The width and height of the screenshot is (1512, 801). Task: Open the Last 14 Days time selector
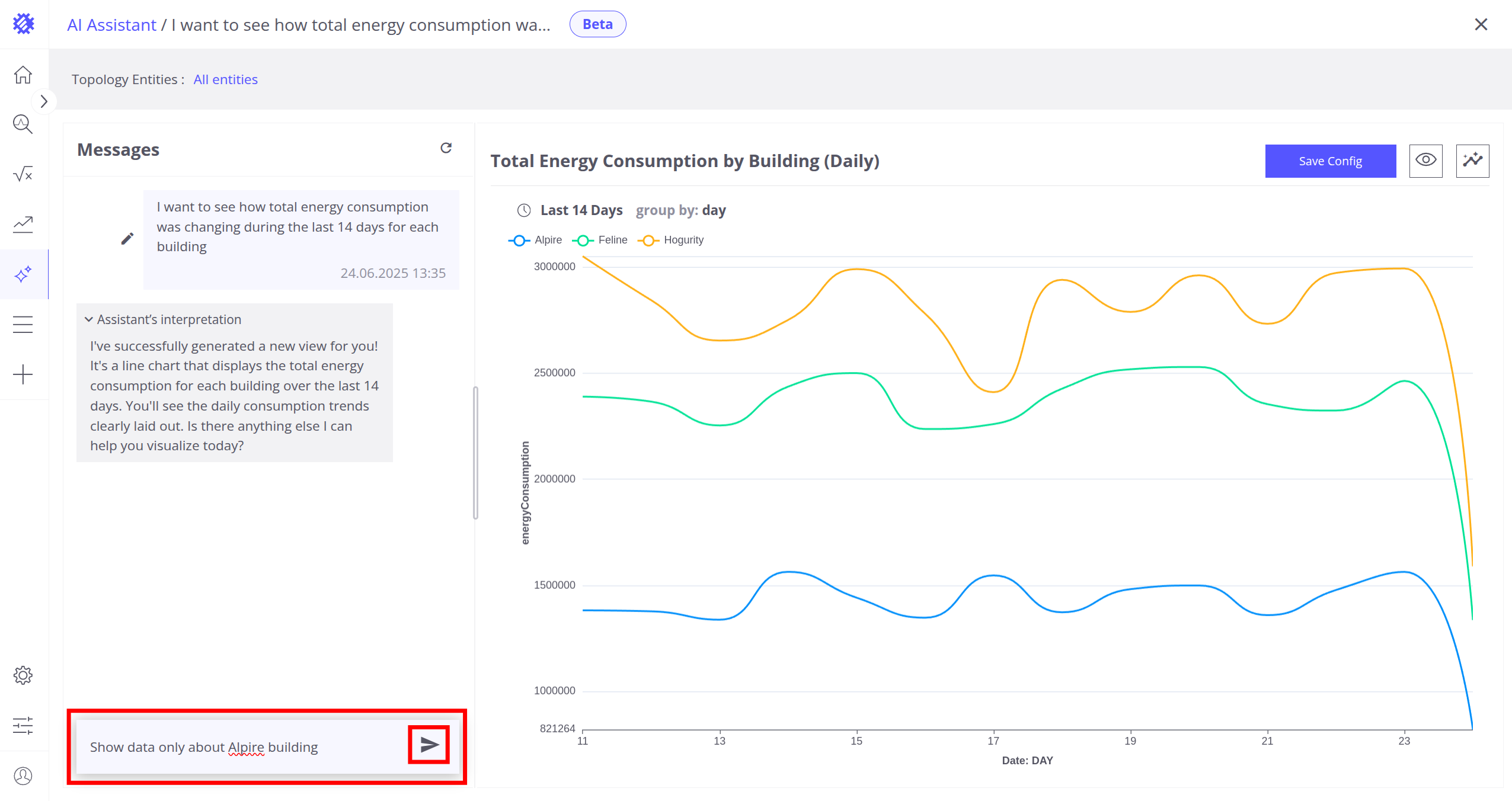click(x=581, y=210)
